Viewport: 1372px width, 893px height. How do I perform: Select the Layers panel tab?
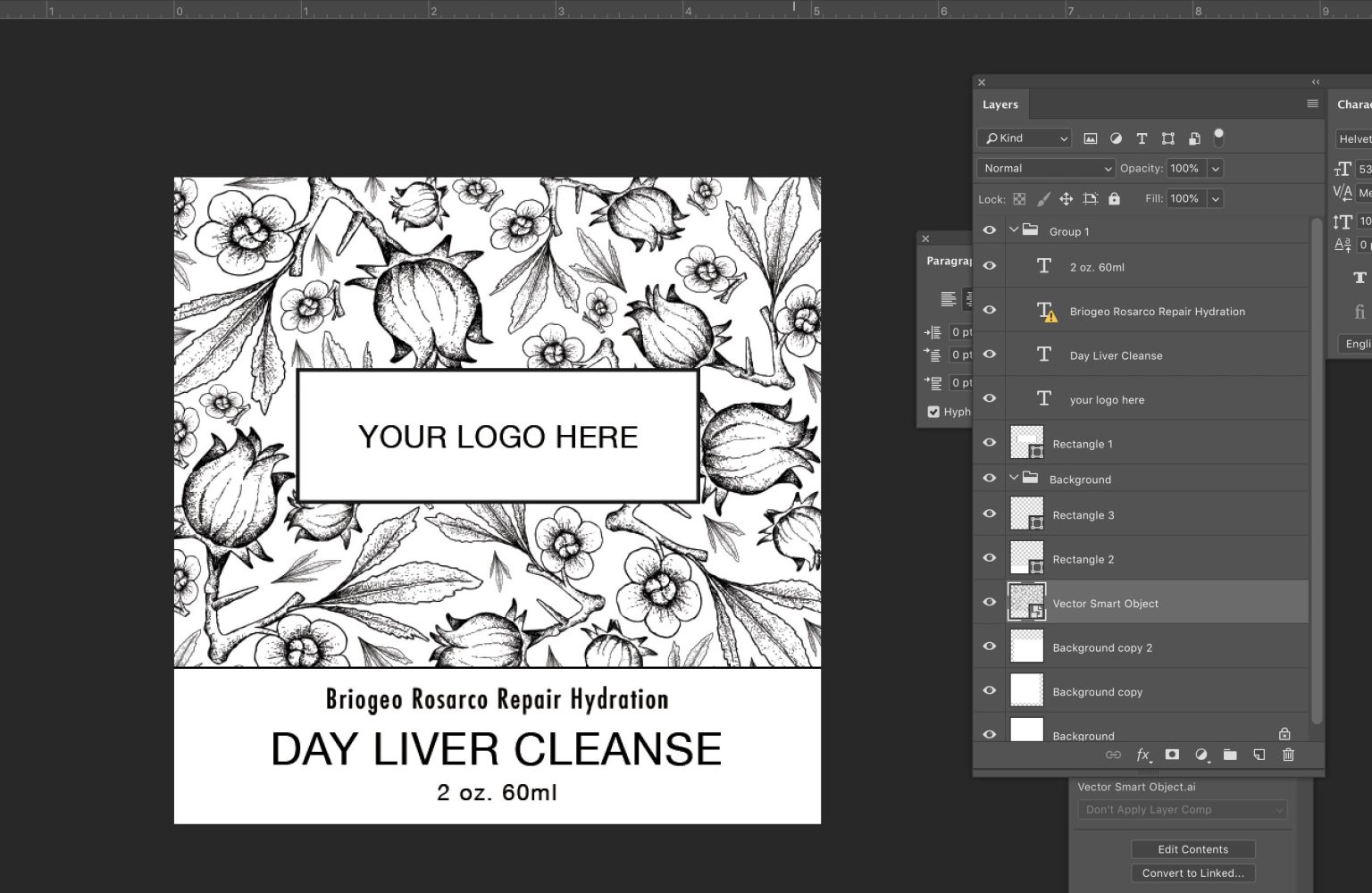click(x=1000, y=104)
